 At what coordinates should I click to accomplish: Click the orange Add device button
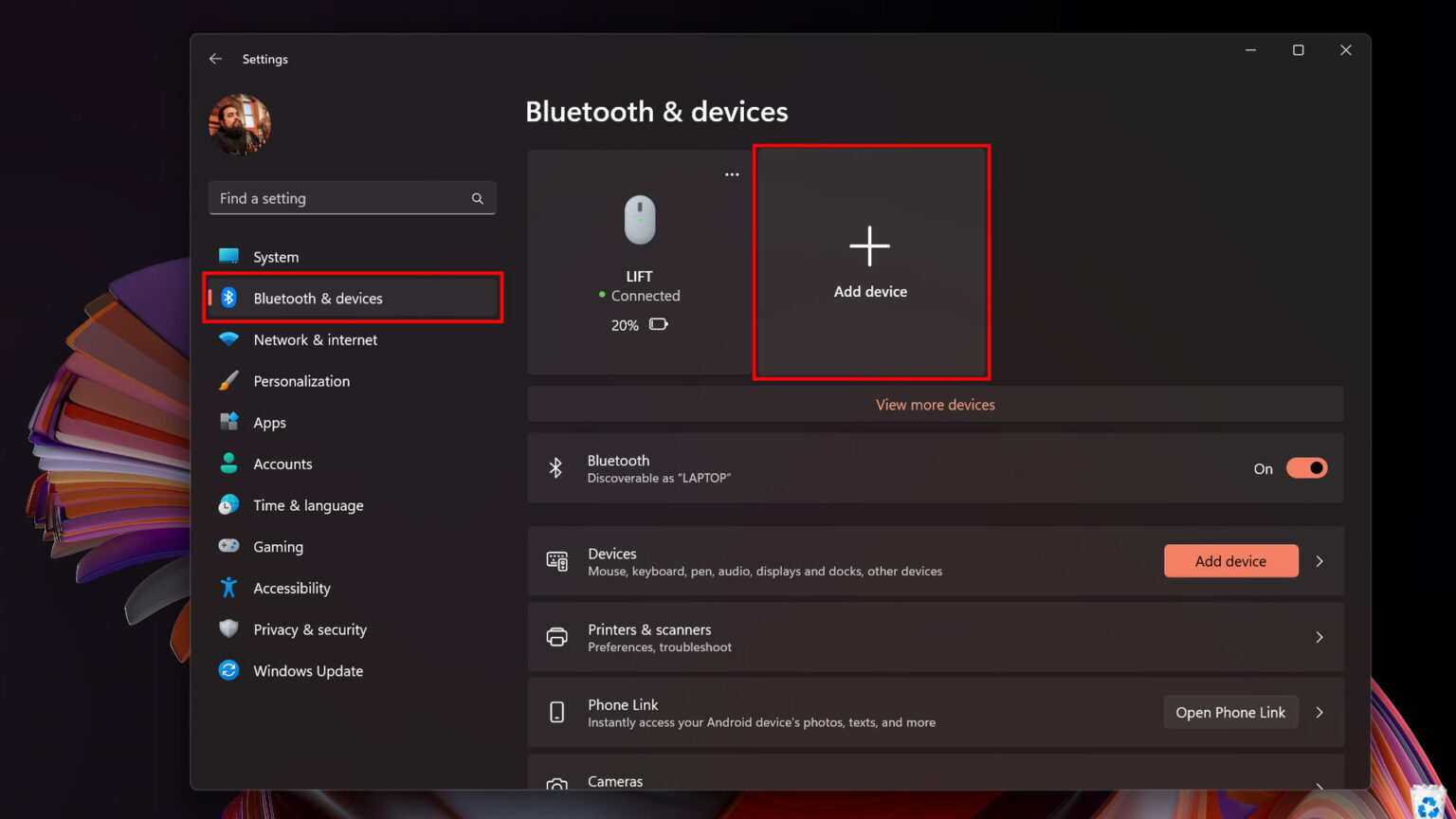coord(1230,560)
